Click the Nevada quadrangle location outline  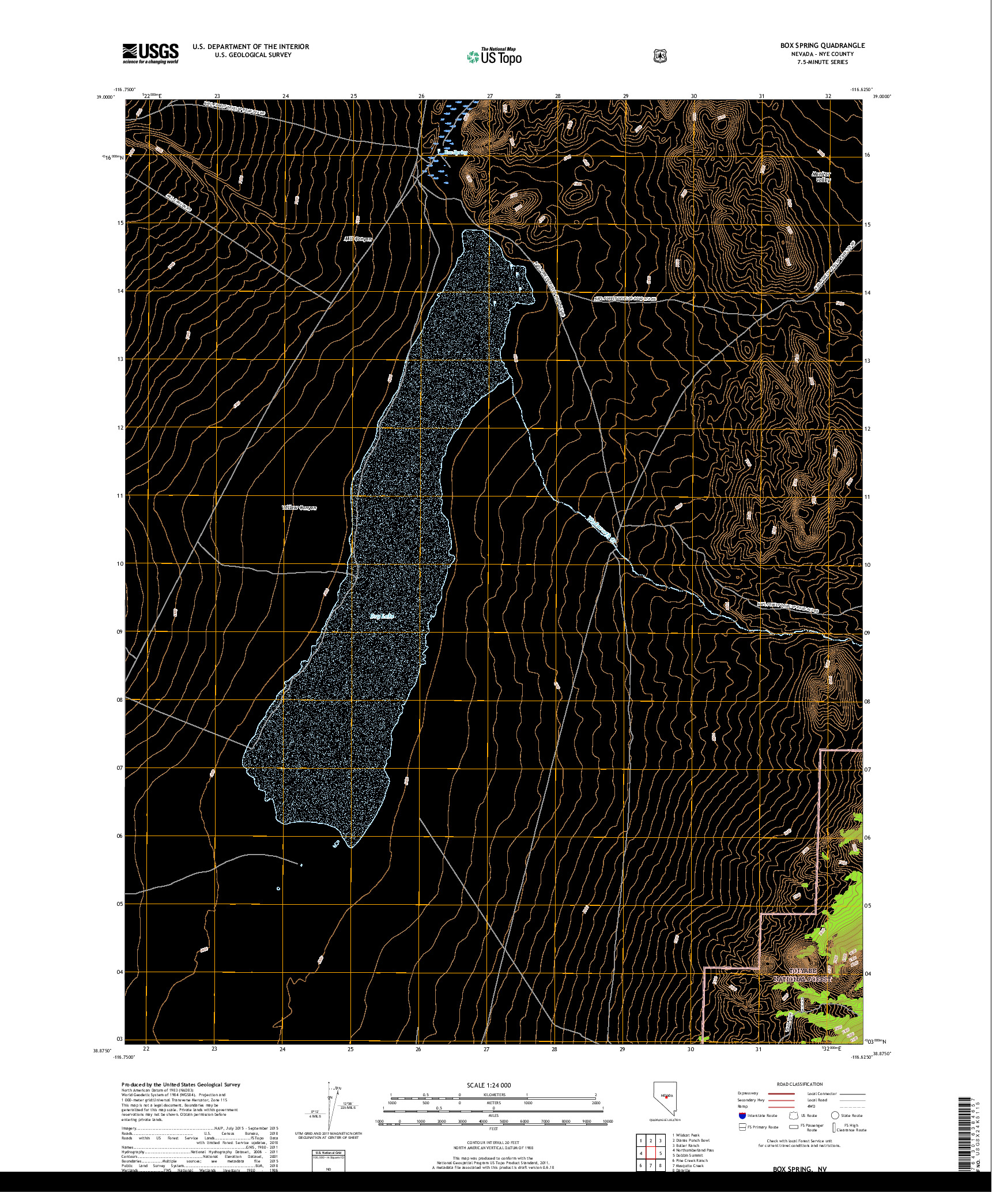(665, 1100)
